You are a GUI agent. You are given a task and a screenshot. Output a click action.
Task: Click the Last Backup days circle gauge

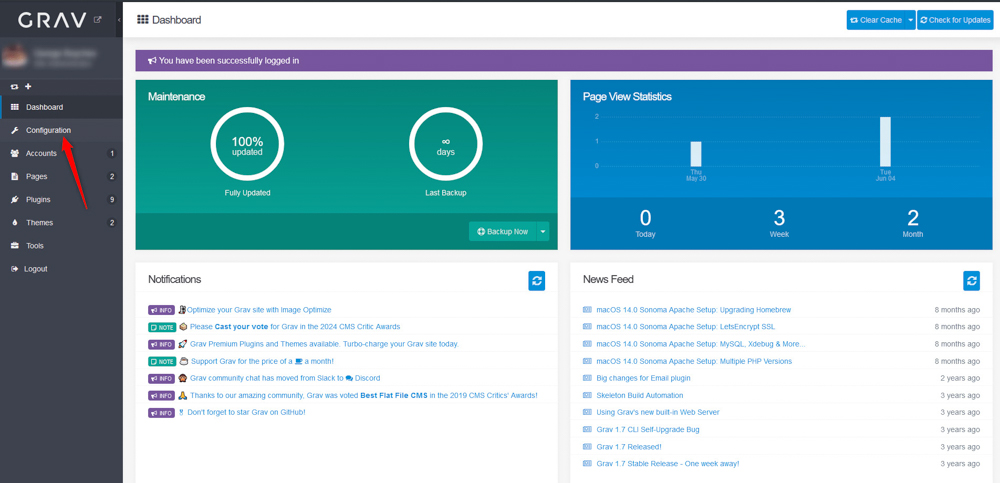click(446, 145)
